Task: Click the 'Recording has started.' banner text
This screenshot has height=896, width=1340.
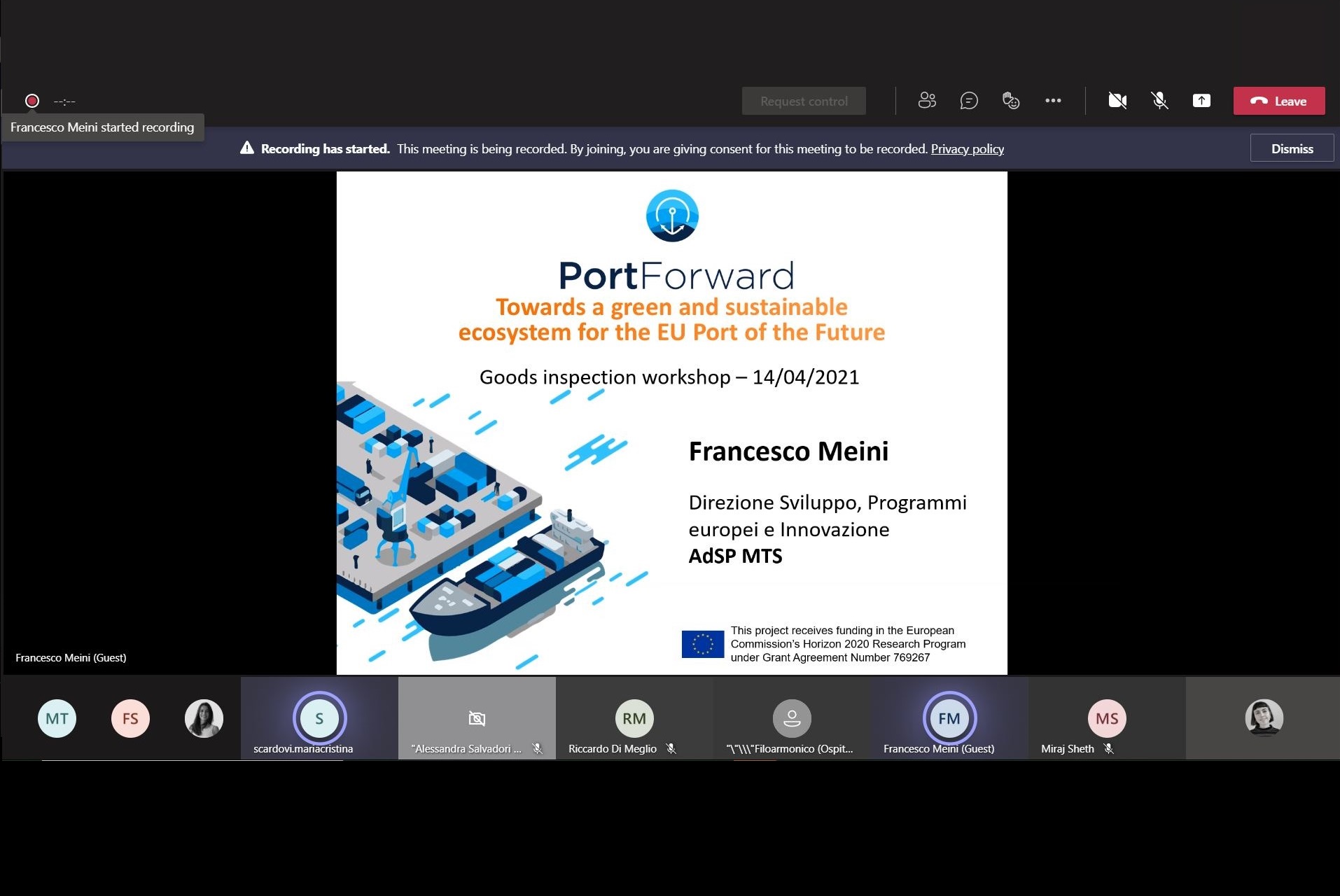Action: (326, 148)
